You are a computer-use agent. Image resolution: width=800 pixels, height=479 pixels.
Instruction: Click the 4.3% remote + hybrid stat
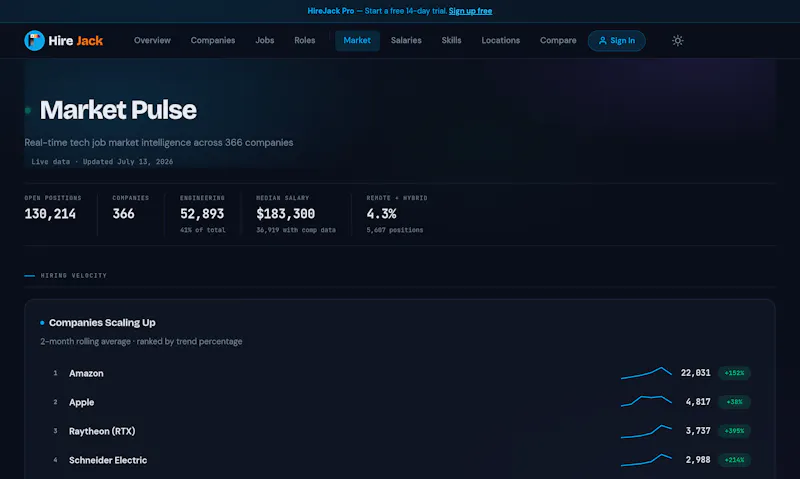(382, 214)
